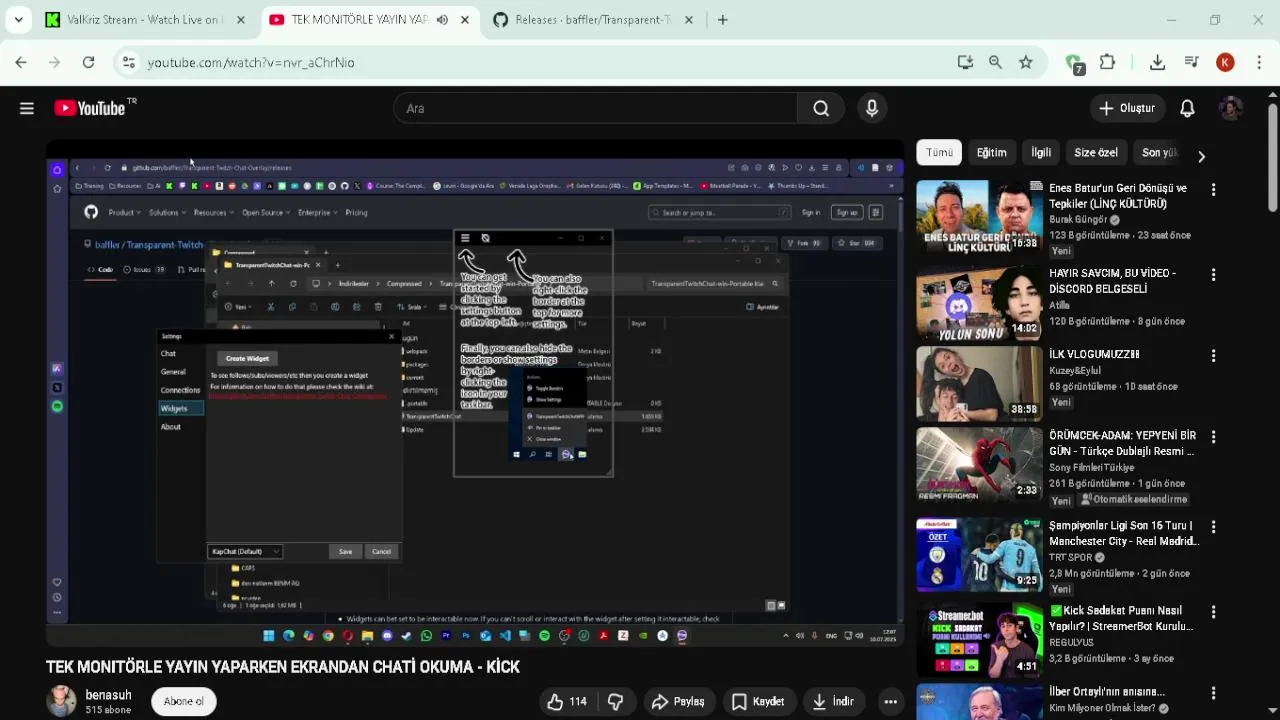This screenshot has width=1280, height=720.
Task: Download the video with İndir
Action: click(x=832, y=702)
